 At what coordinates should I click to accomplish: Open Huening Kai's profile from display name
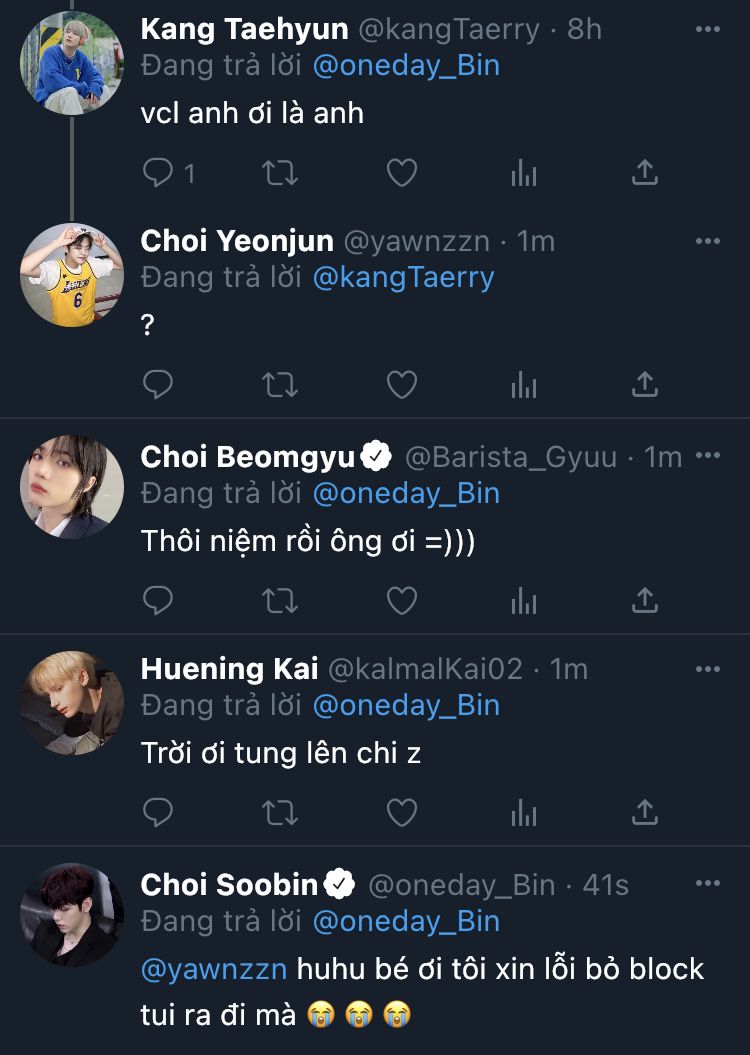point(229,669)
